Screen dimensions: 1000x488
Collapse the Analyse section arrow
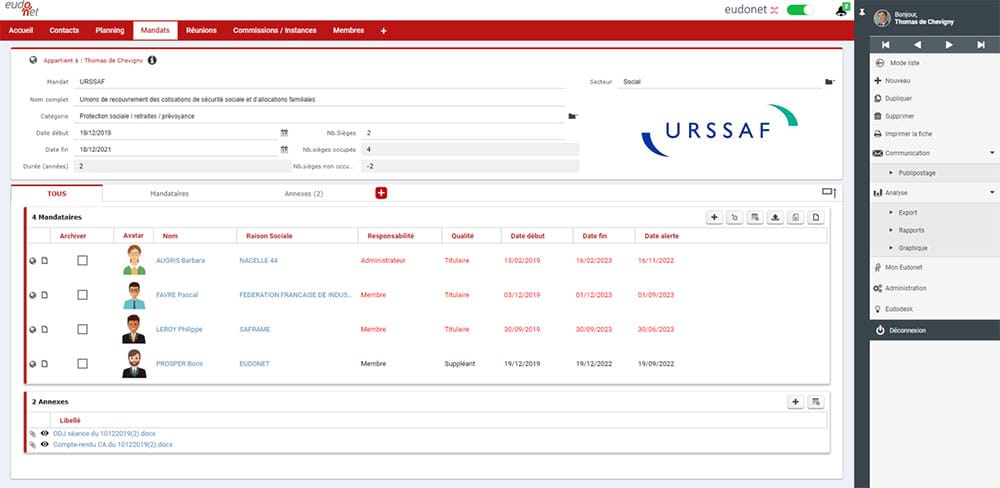click(x=992, y=192)
